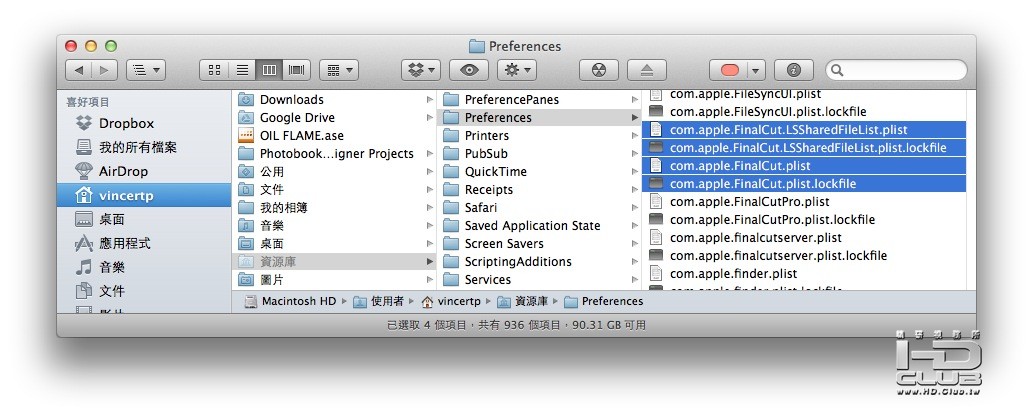Screen dimensions: 1033x416
Task: Click vincertp in the path bar
Action: 451,301
